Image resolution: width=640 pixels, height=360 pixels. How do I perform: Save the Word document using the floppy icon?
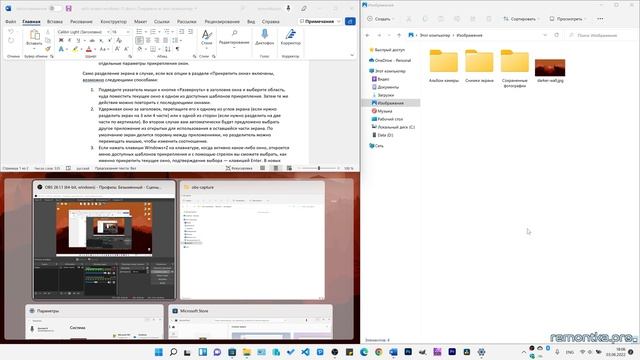[x=69, y=8]
